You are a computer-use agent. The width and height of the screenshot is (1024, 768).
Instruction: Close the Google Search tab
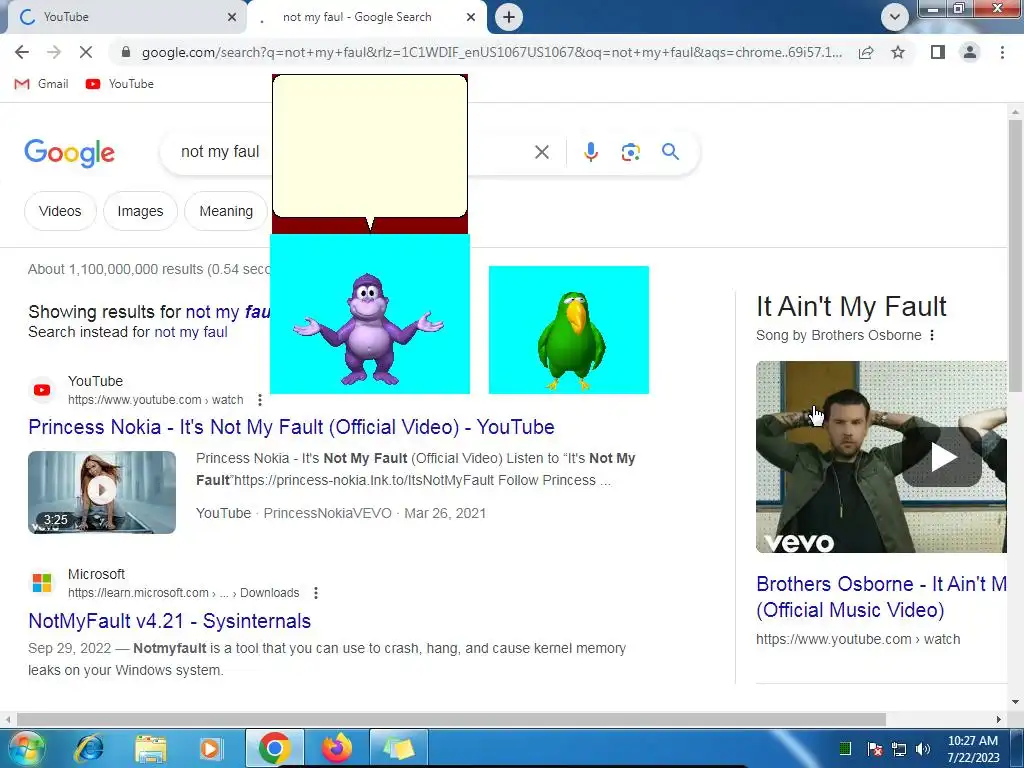[x=471, y=17]
